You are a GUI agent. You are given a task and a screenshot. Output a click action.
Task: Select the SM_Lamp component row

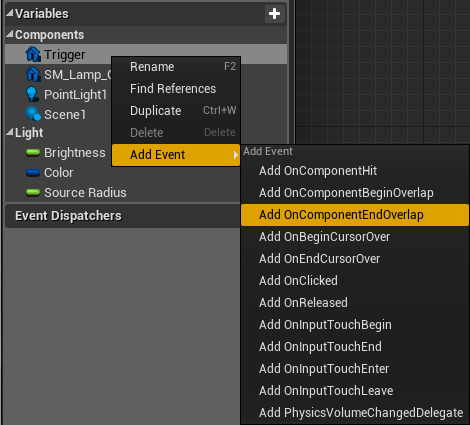58,74
